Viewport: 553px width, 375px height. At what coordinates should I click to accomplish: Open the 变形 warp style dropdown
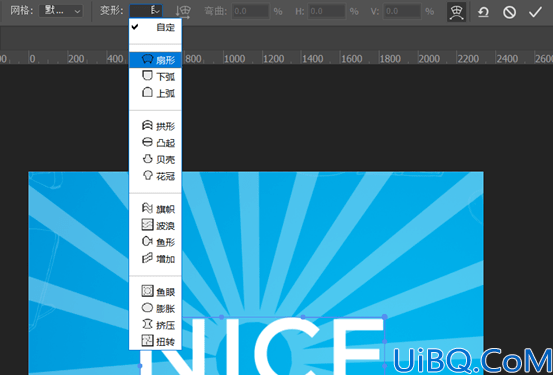[146, 11]
